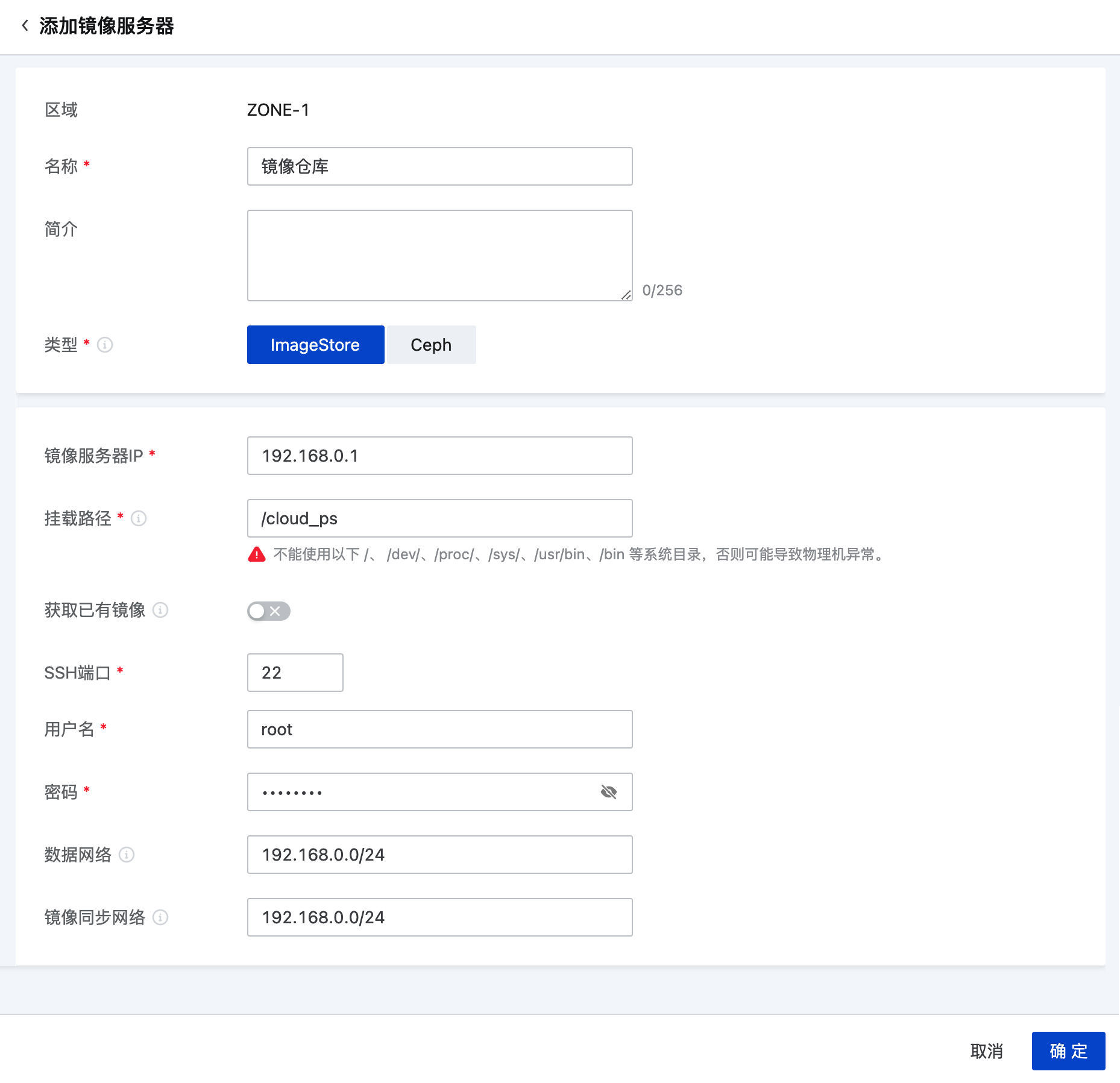Click the SSH端口 field showing 22
The width and height of the screenshot is (1120, 1083).
(x=295, y=673)
